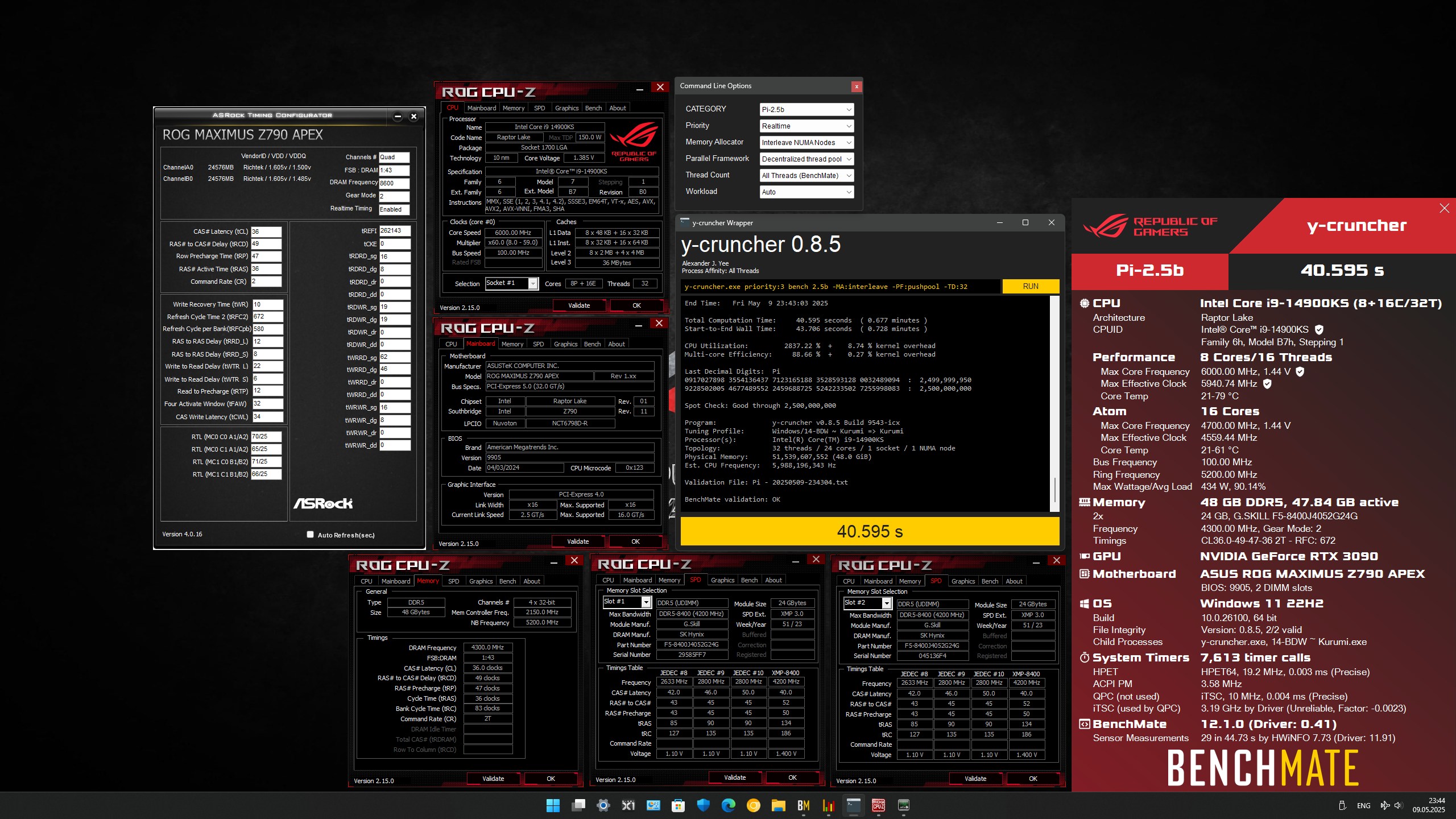Screen dimensions: 1456x819
Task: Launch the ElmorLabs X1 taskbar icon
Action: point(628,805)
